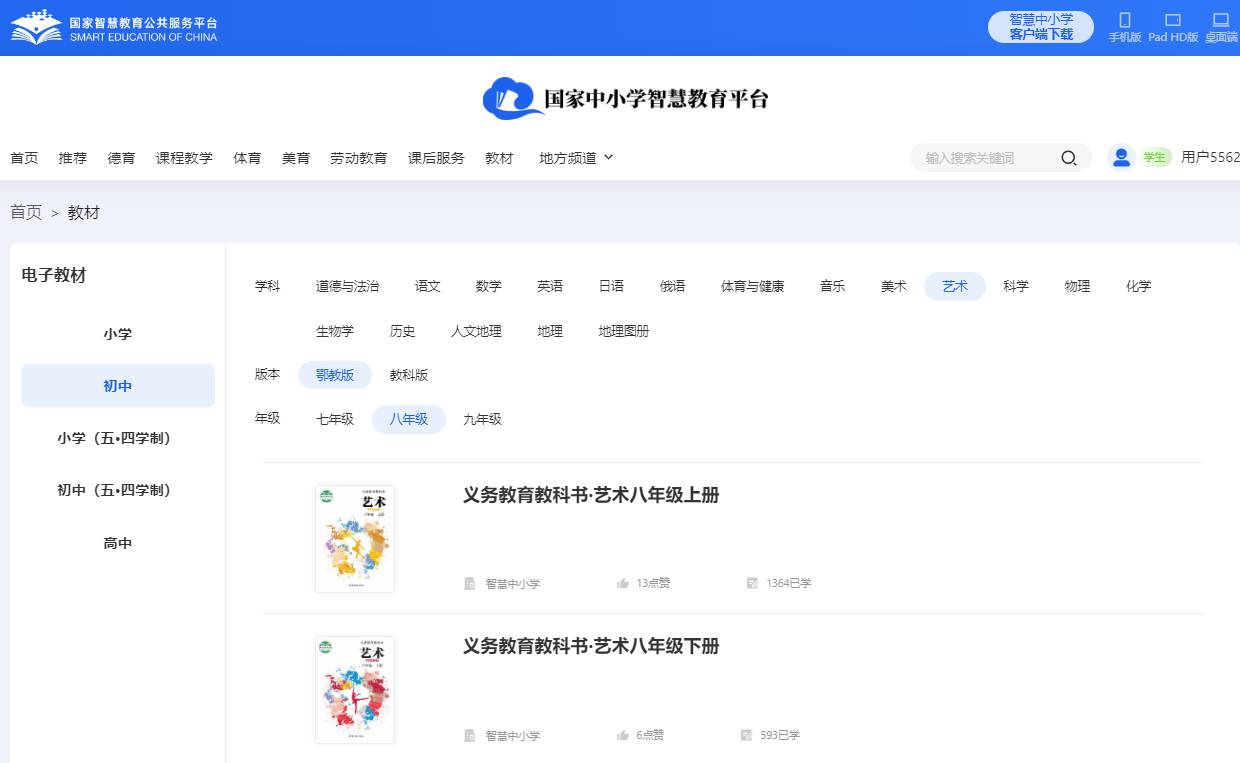
Task: Filter by subject 日语
Action: [611, 286]
